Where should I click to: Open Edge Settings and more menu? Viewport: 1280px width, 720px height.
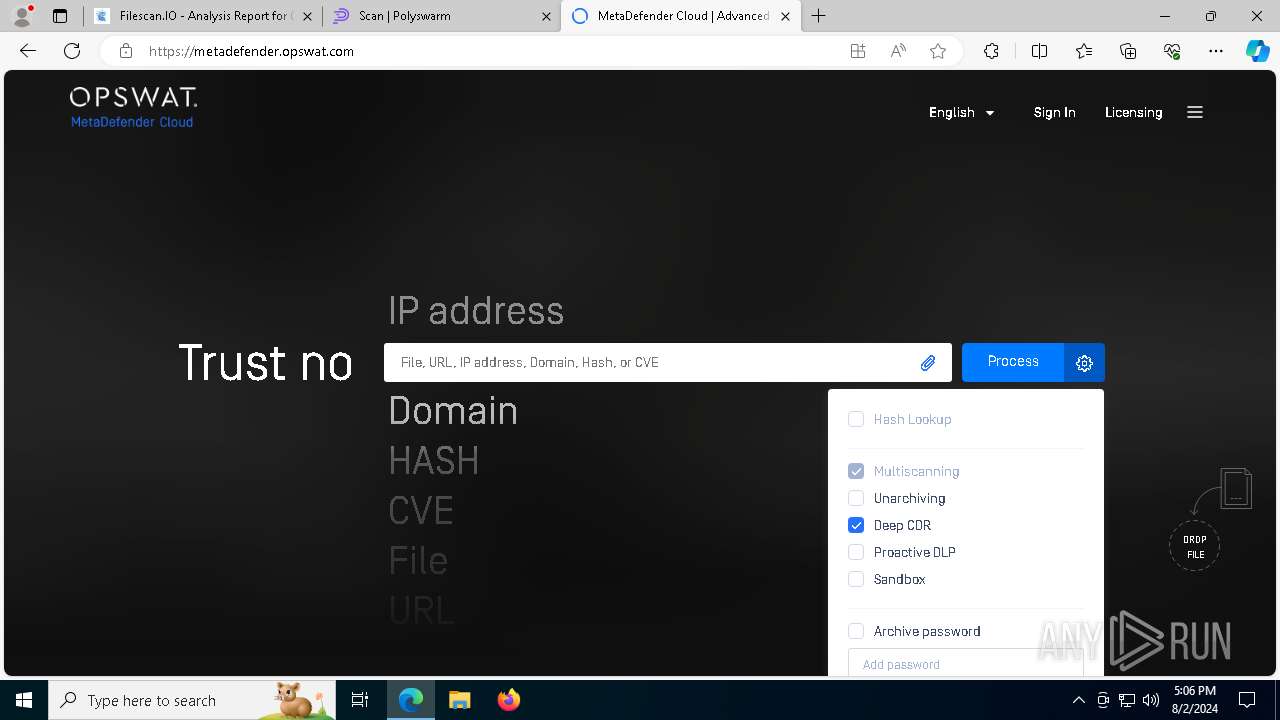click(1216, 51)
